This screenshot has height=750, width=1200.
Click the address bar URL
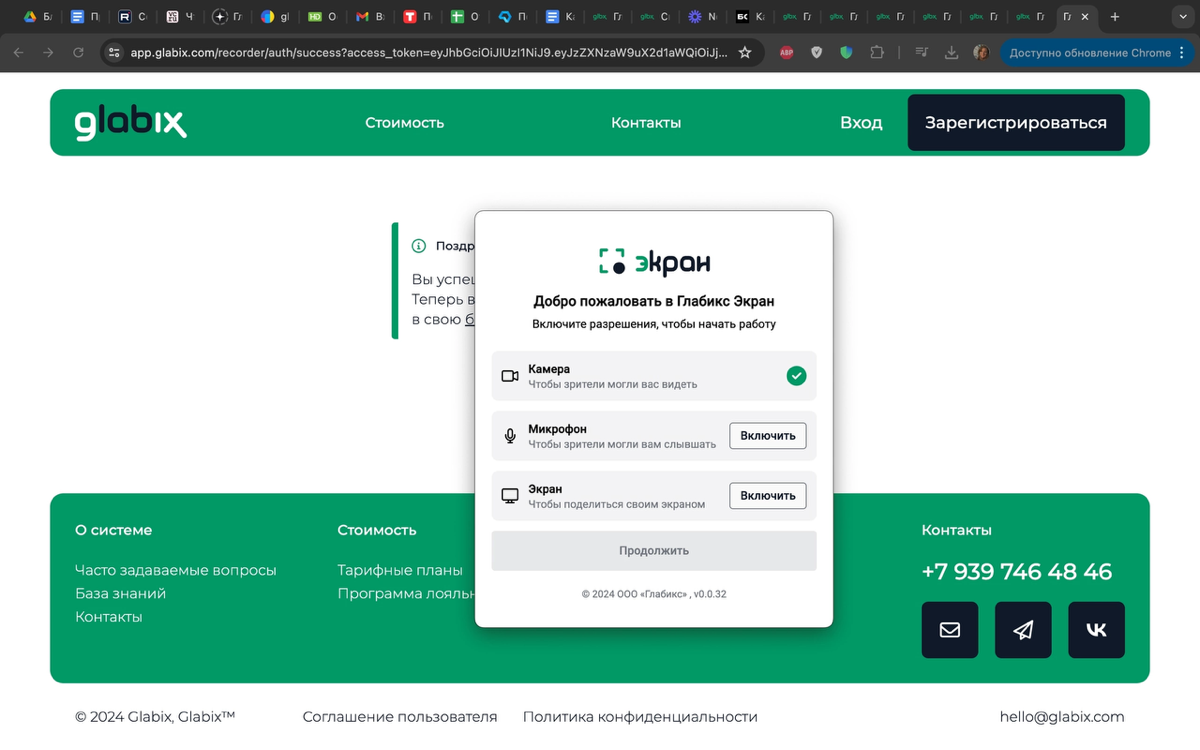tap(429, 53)
